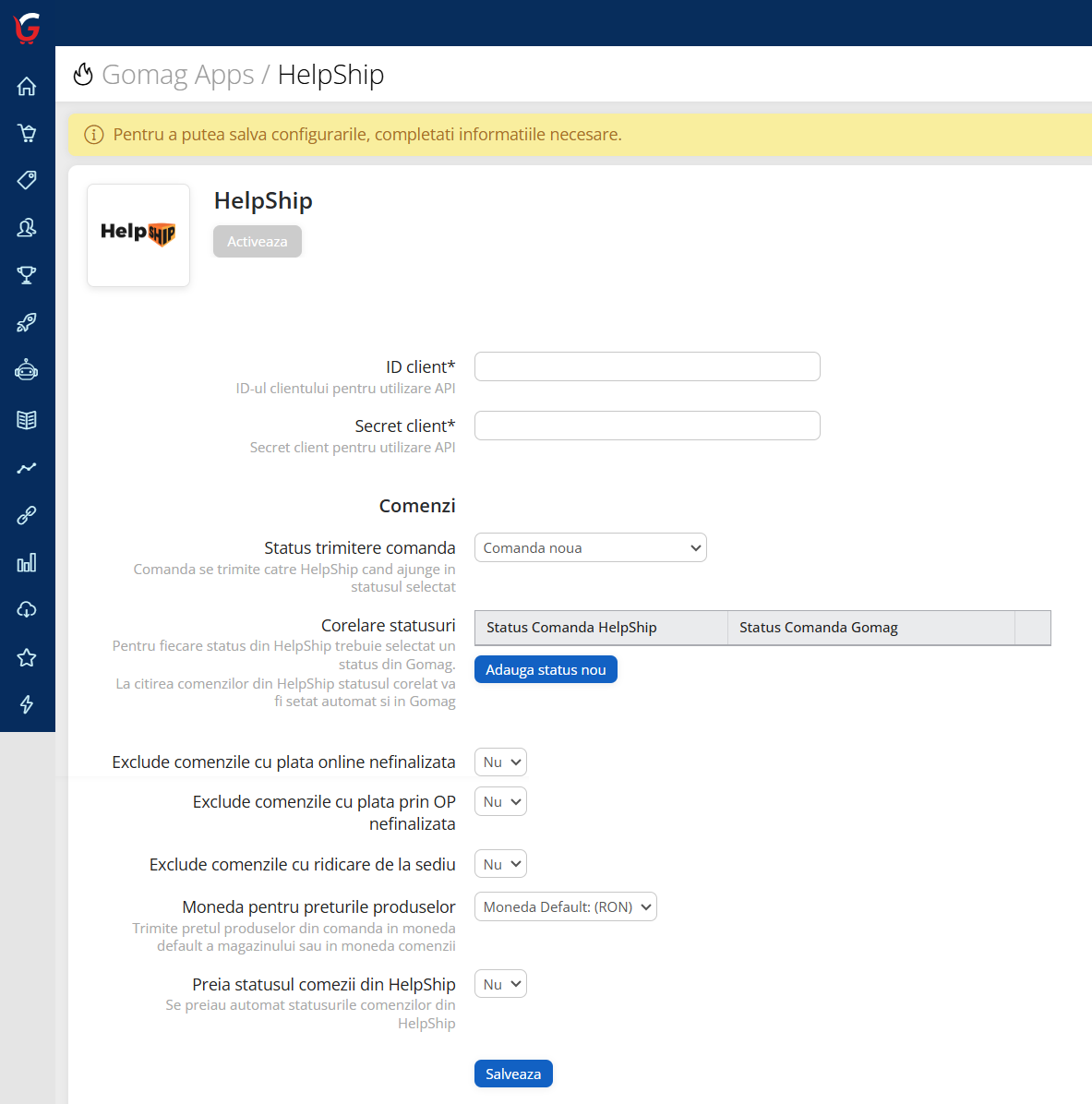The image size is (1092, 1104).
Task: Open the price tag products icon
Action: point(27,180)
